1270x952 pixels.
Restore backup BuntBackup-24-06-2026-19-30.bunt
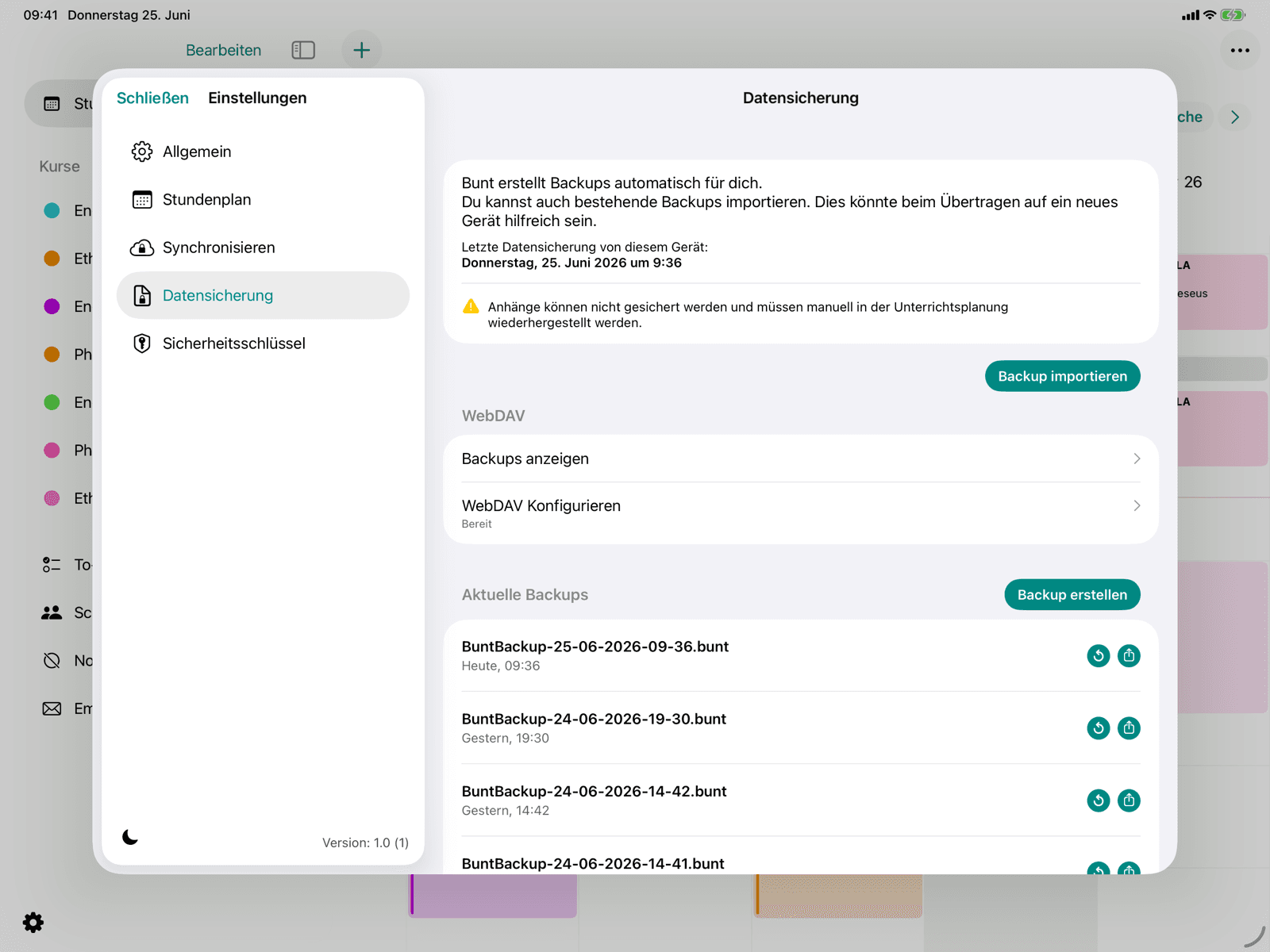point(1099,727)
